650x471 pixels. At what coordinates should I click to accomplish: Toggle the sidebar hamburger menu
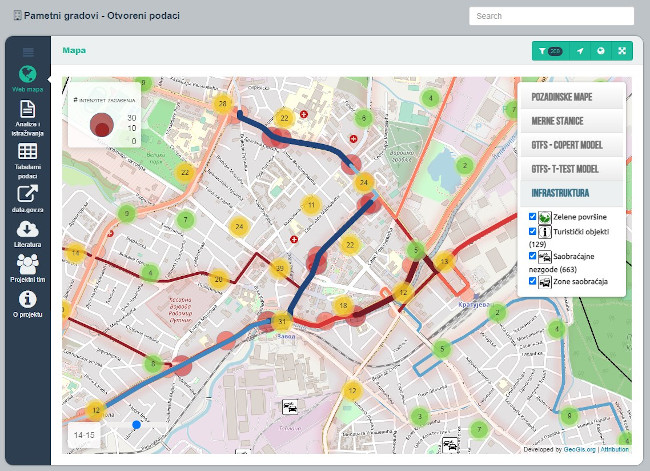tap(28, 51)
